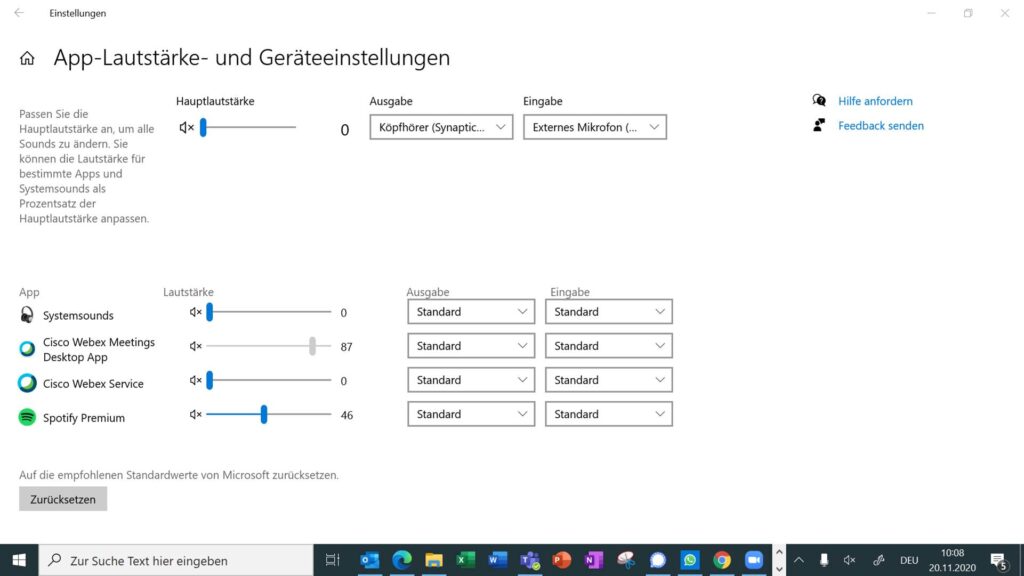Open Webex Meetings Desktop App Ausgabe dropdown
Viewport: 1024px width, 576px height.
pyautogui.click(x=471, y=345)
